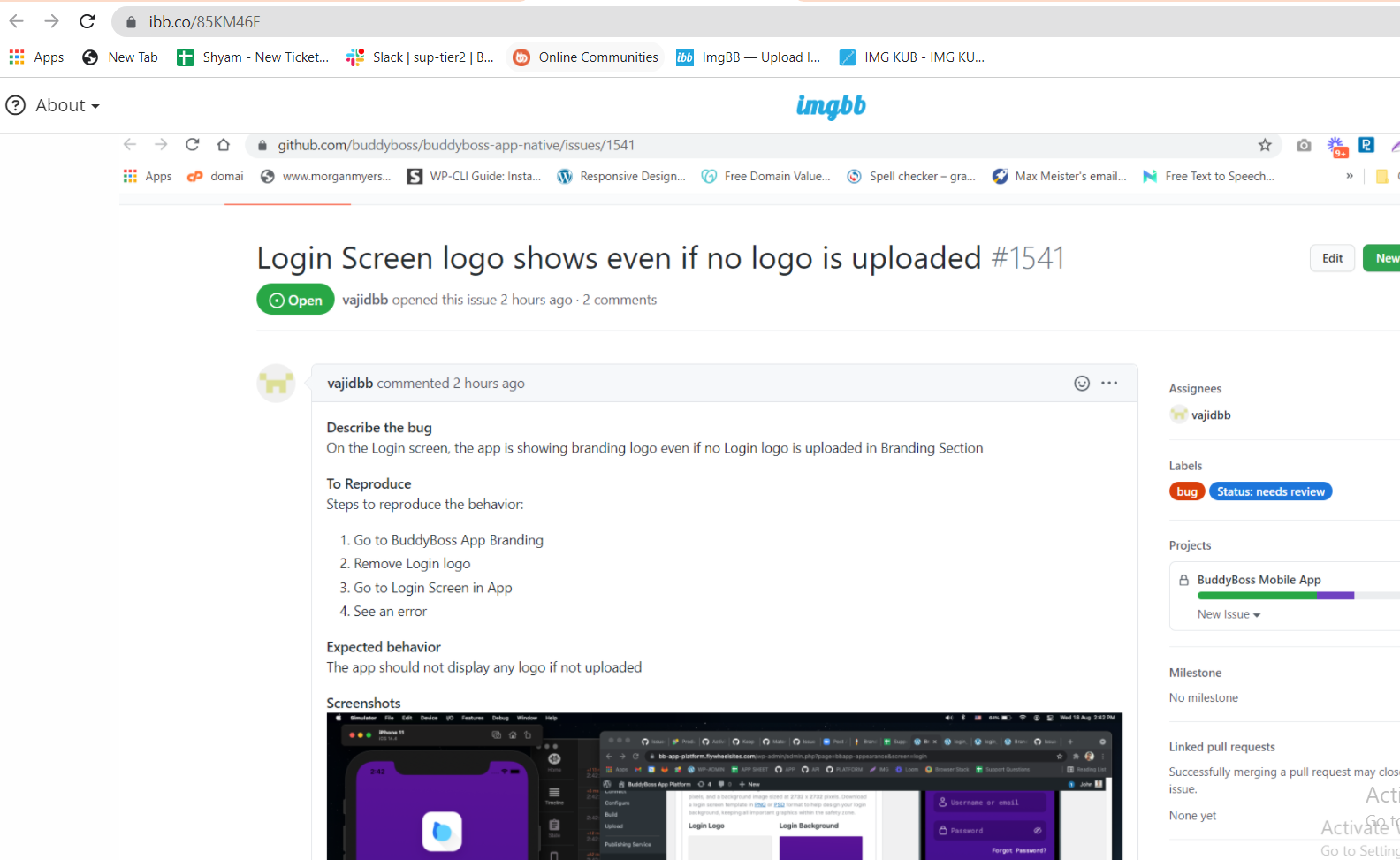Click the github.com issue URL text

pos(456,145)
